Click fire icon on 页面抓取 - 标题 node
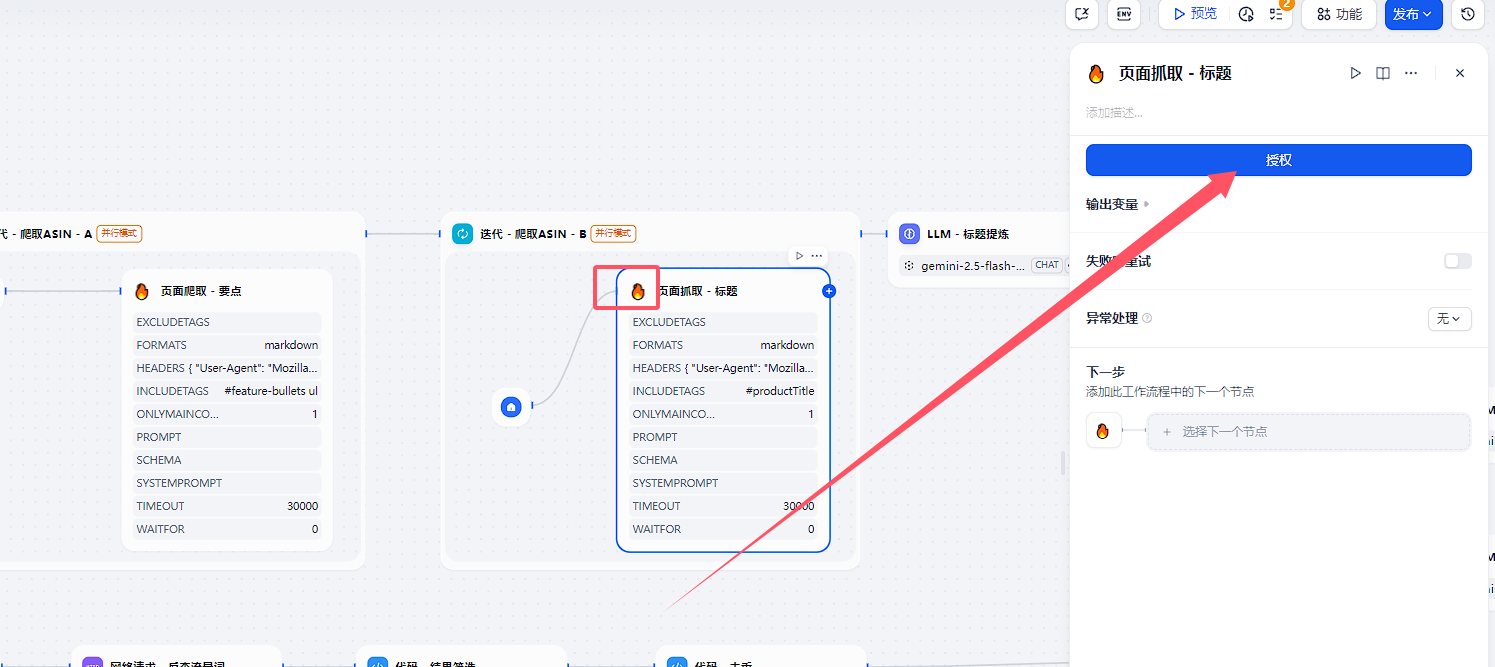Viewport: 1495px width, 667px height. coord(638,291)
